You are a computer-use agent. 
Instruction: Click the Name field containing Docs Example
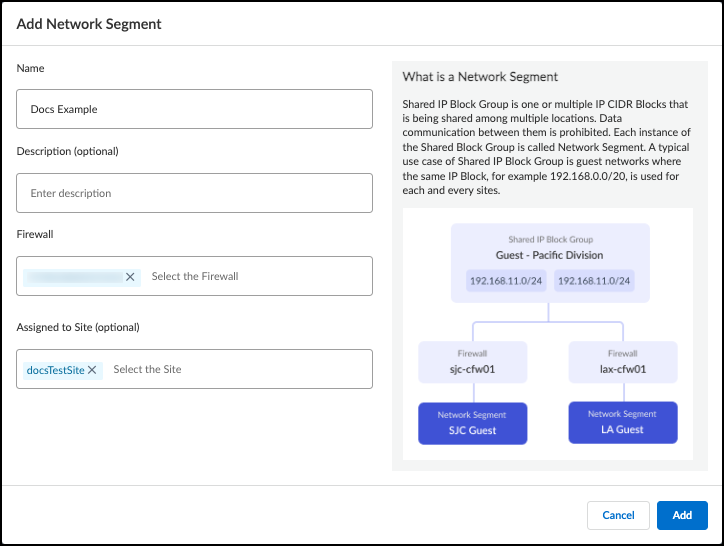(194, 110)
